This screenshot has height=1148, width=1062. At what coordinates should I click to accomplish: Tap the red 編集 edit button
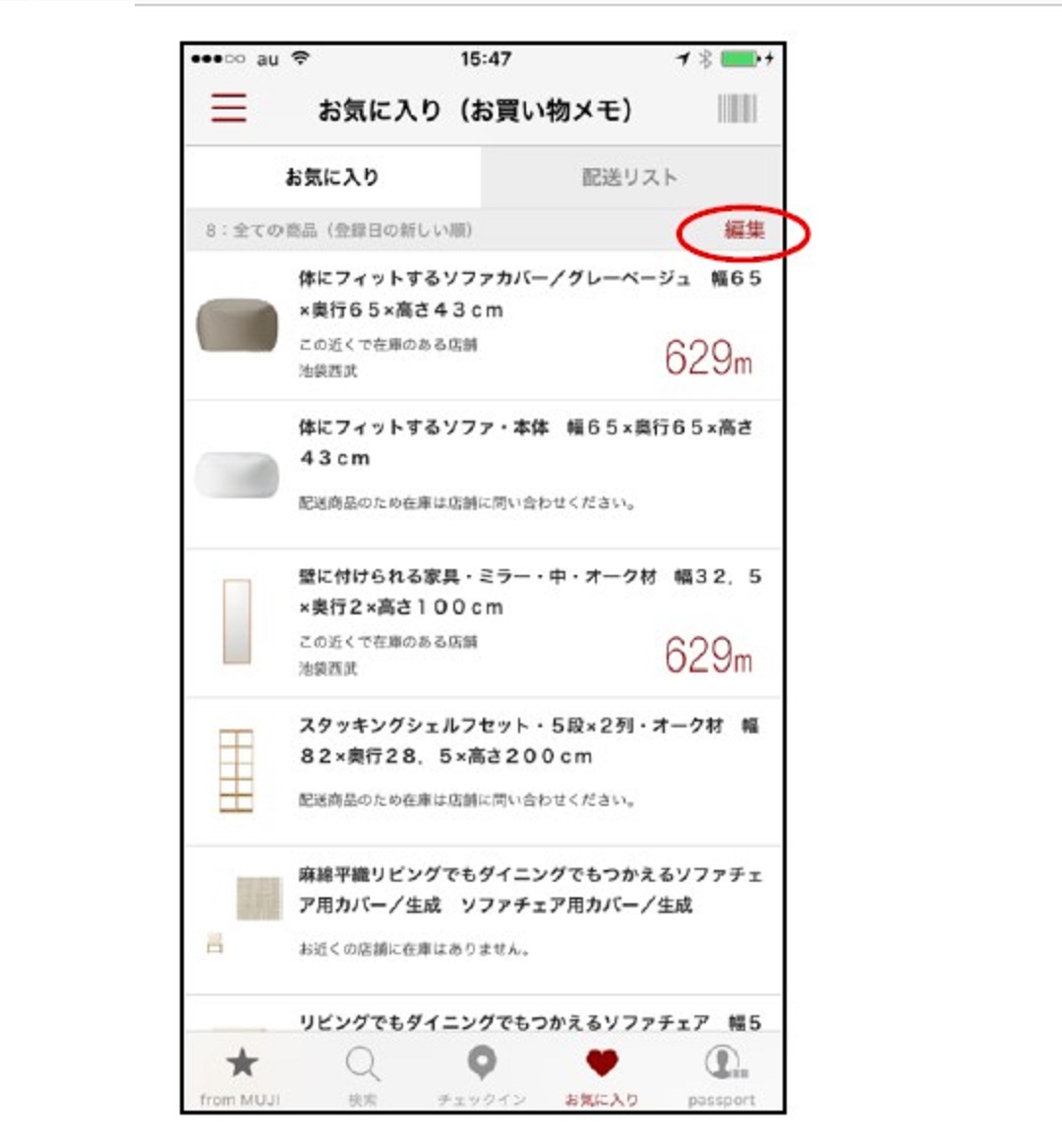pos(744,230)
